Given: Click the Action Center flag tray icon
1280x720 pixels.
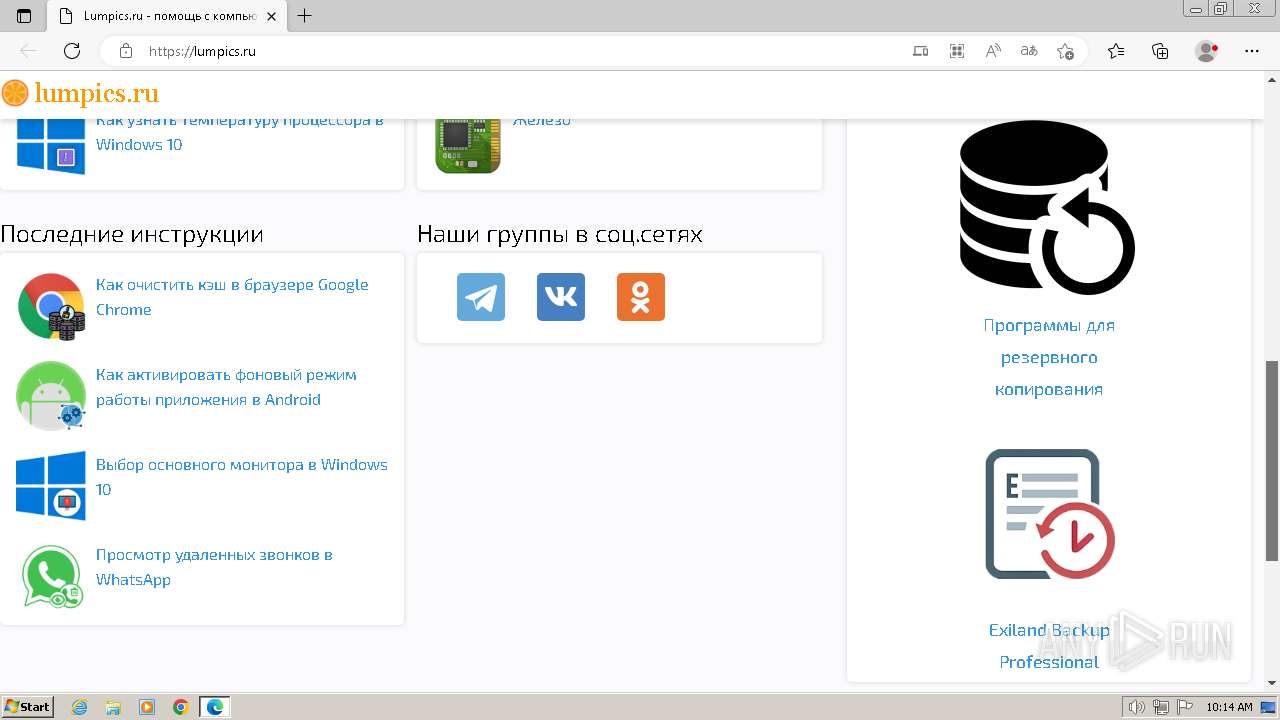Looking at the screenshot, I should [1184, 707].
